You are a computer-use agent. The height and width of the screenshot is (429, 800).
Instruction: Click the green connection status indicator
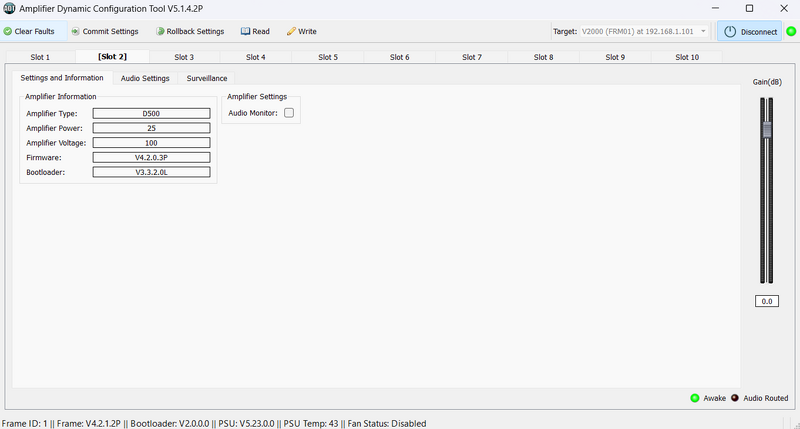click(x=791, y=32)
